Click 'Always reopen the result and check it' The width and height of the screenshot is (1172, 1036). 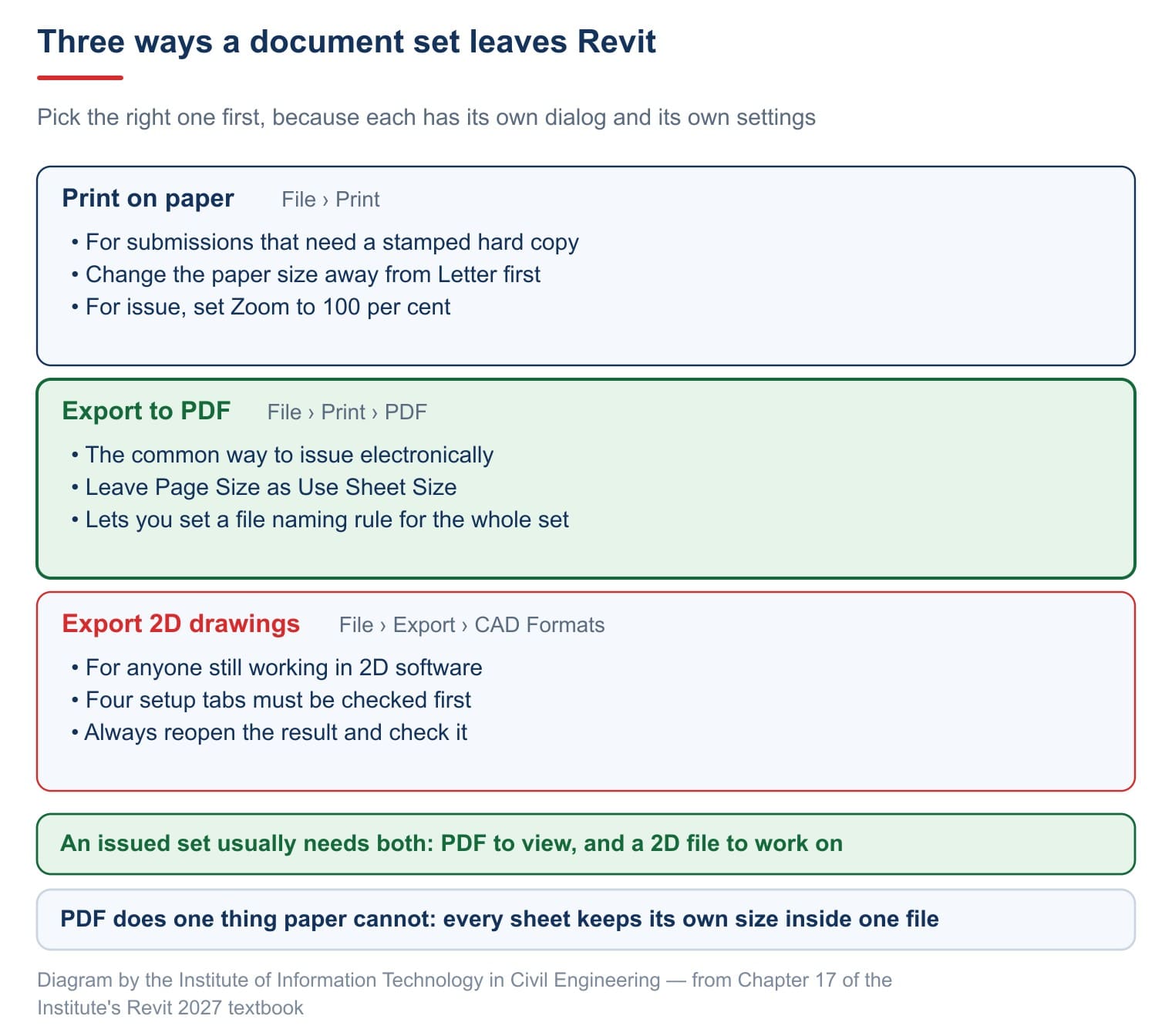click(x=276, y=732)
